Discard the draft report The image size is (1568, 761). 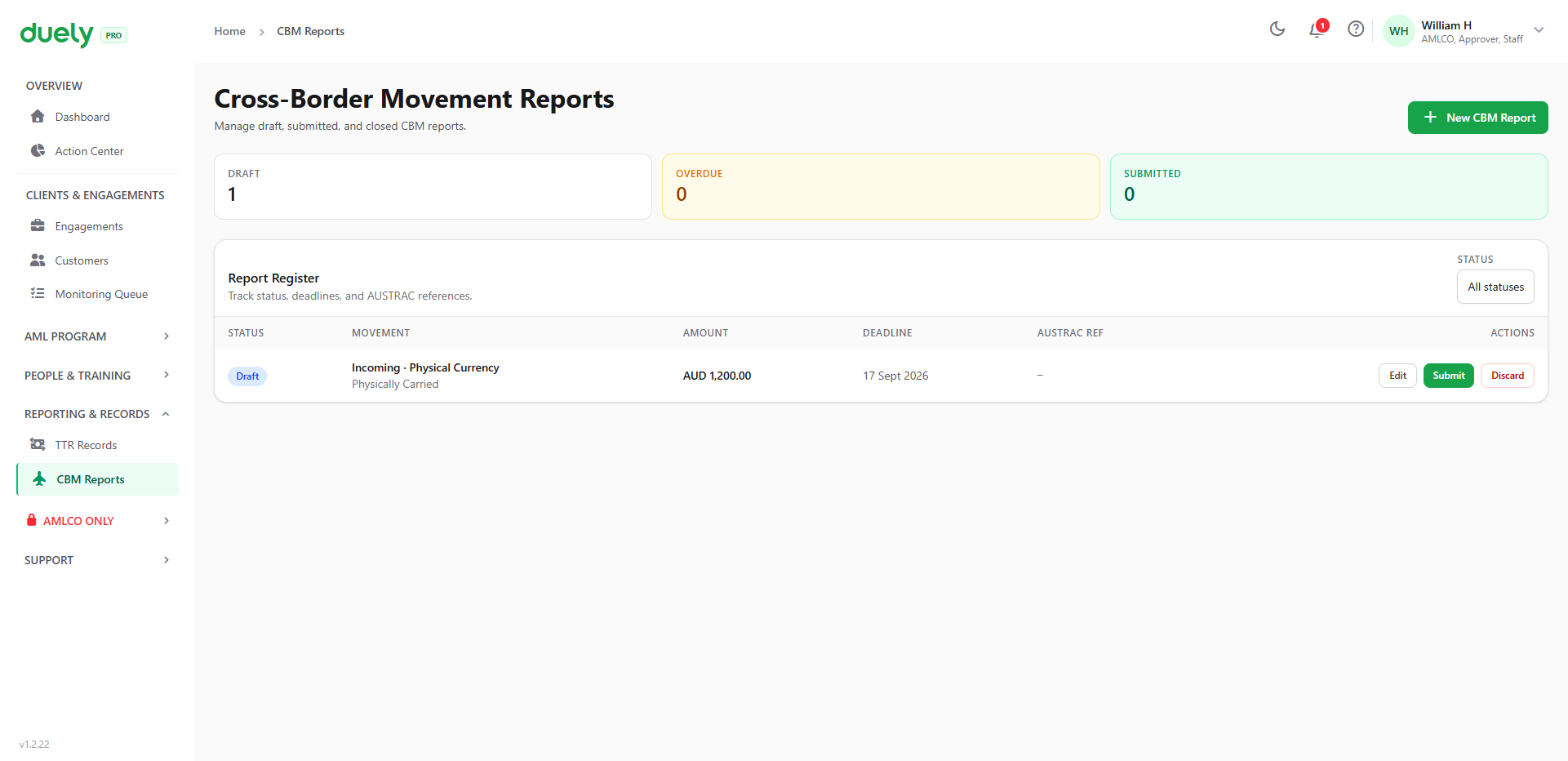click(x=1507, y=376)
